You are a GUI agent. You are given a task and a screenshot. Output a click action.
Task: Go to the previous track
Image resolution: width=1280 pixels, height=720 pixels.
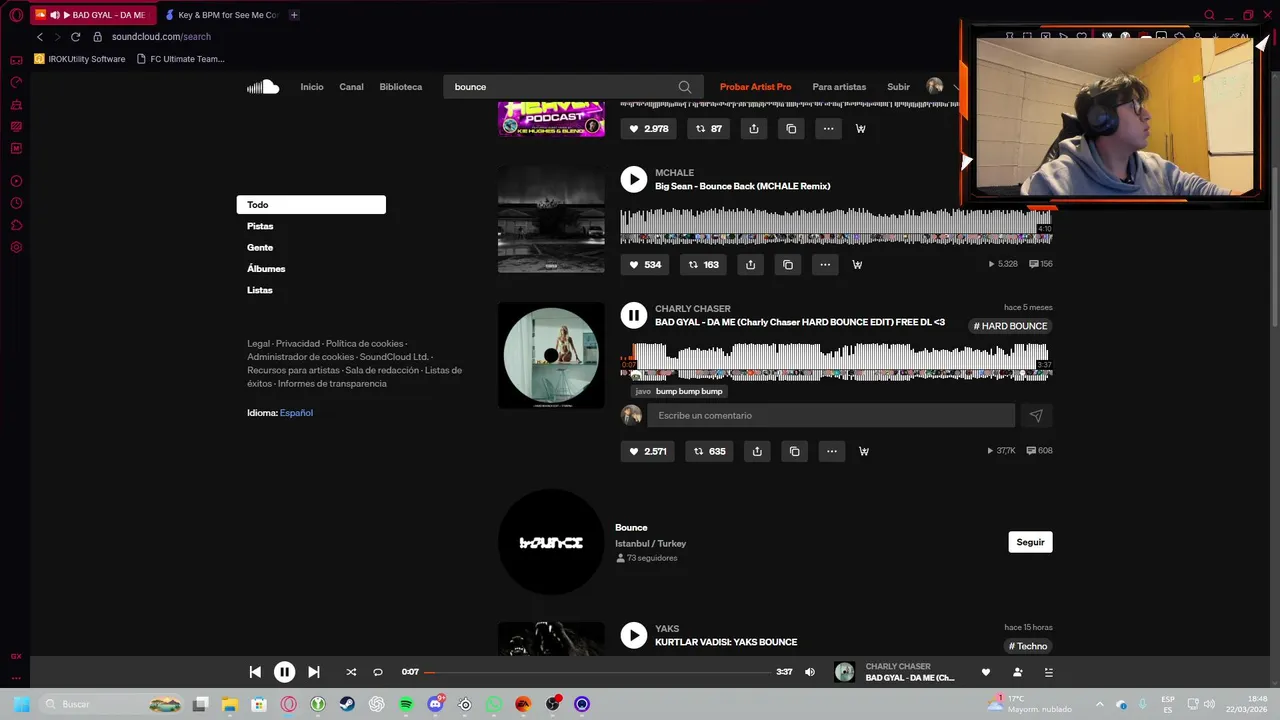point(255,673)
